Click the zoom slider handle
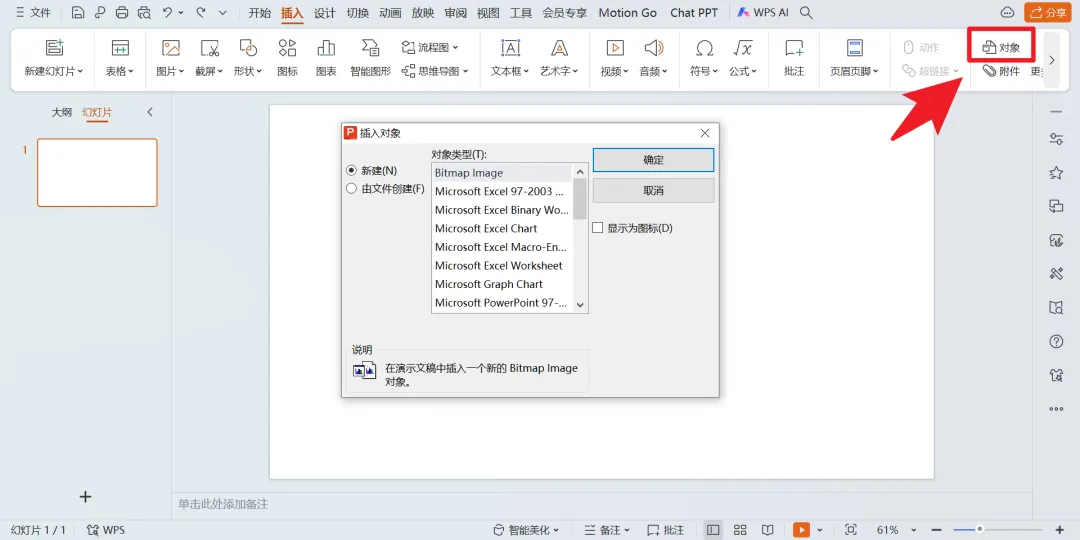This screenshot has height=540, width=1080. click(x=979, y=529)
